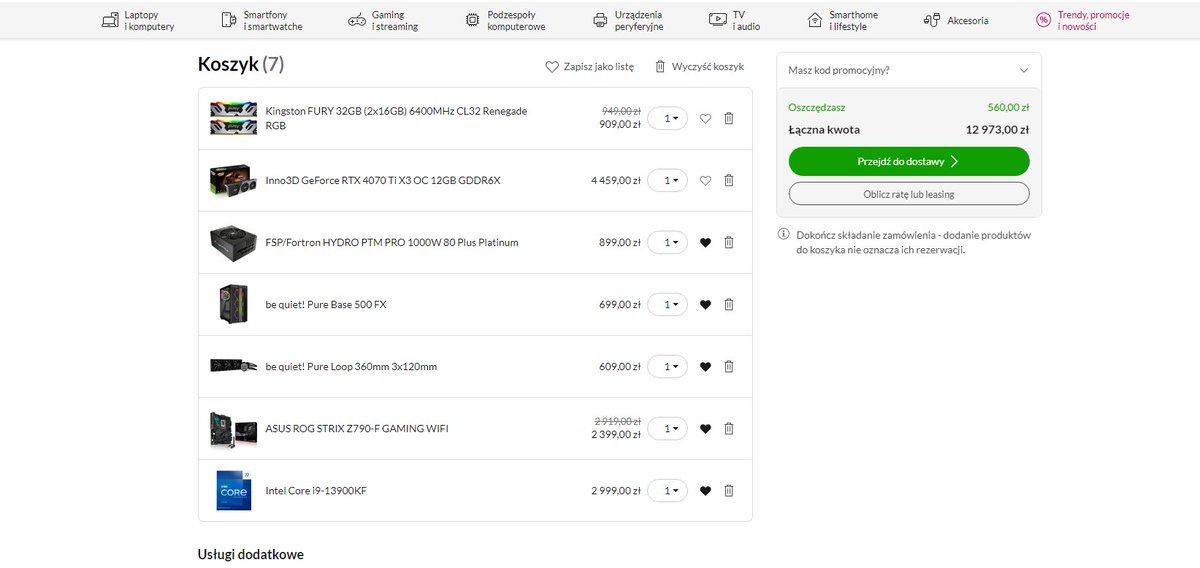Click Przejdź do dostawy button
The width and height of the screenshot is (1200, 568).
[909, 161]
